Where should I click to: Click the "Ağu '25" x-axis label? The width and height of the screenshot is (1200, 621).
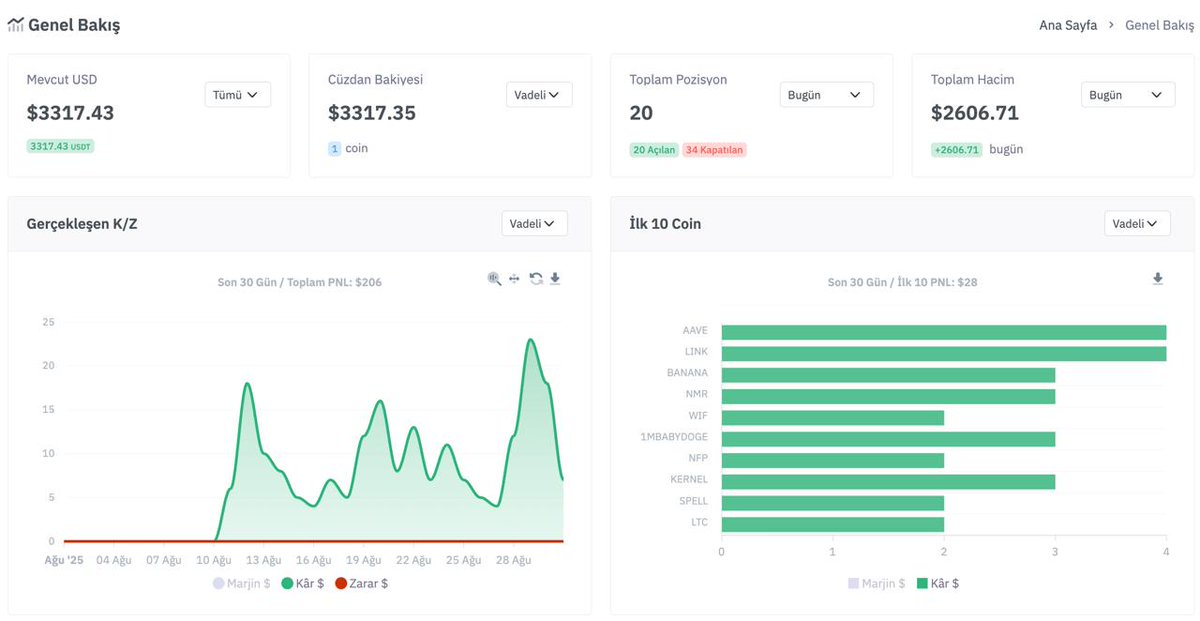coord(64,560)
